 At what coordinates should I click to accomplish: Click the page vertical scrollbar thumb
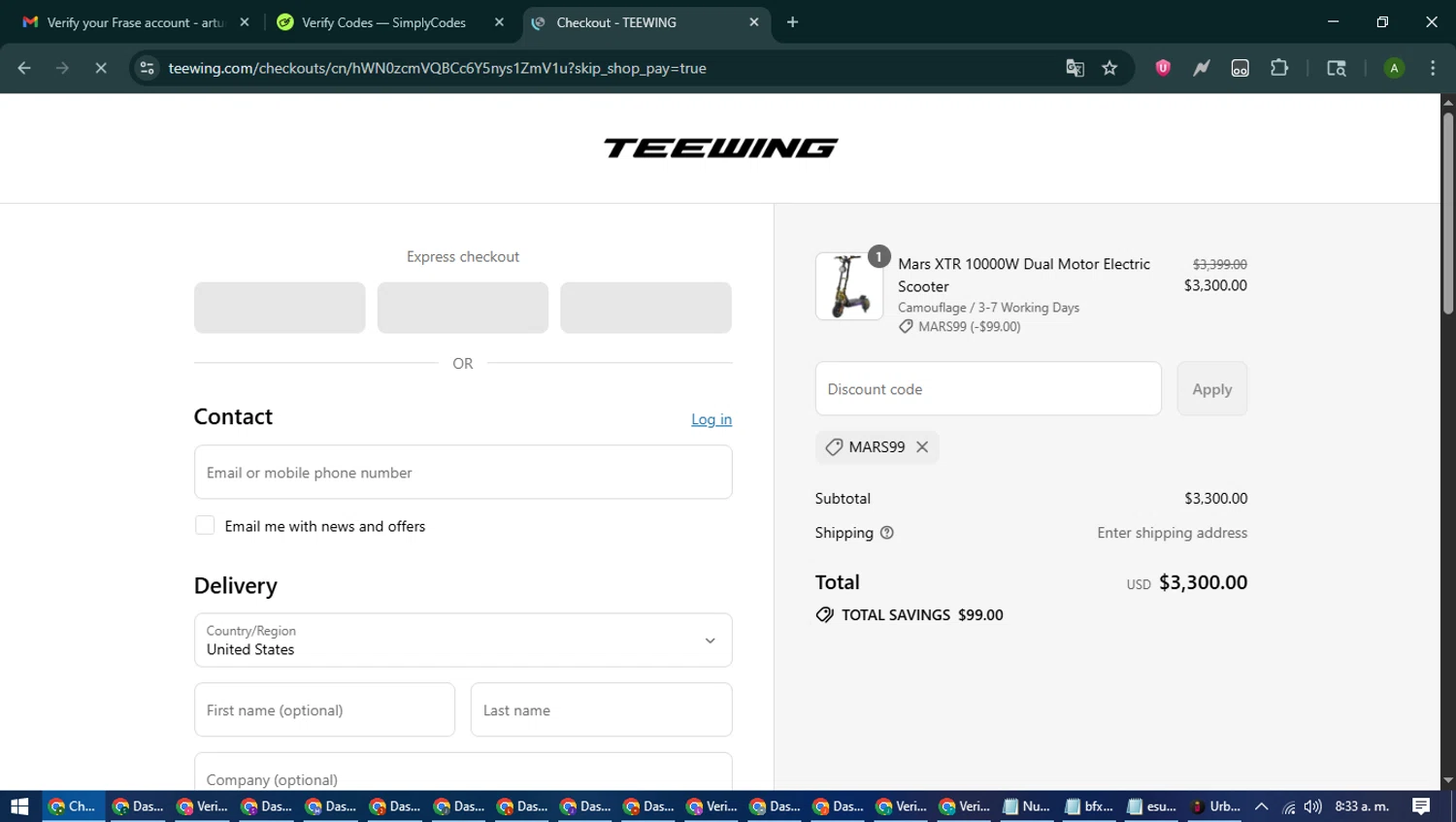[1448, 214]
